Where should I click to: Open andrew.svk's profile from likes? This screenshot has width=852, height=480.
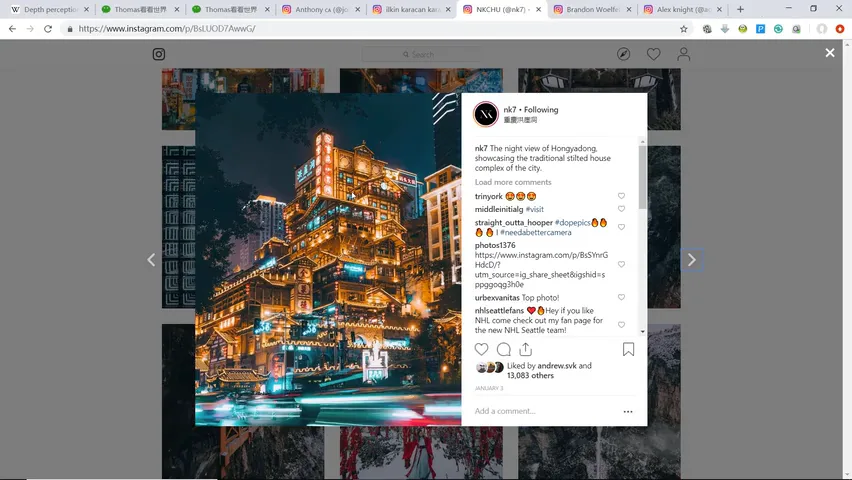coord(557,366)
